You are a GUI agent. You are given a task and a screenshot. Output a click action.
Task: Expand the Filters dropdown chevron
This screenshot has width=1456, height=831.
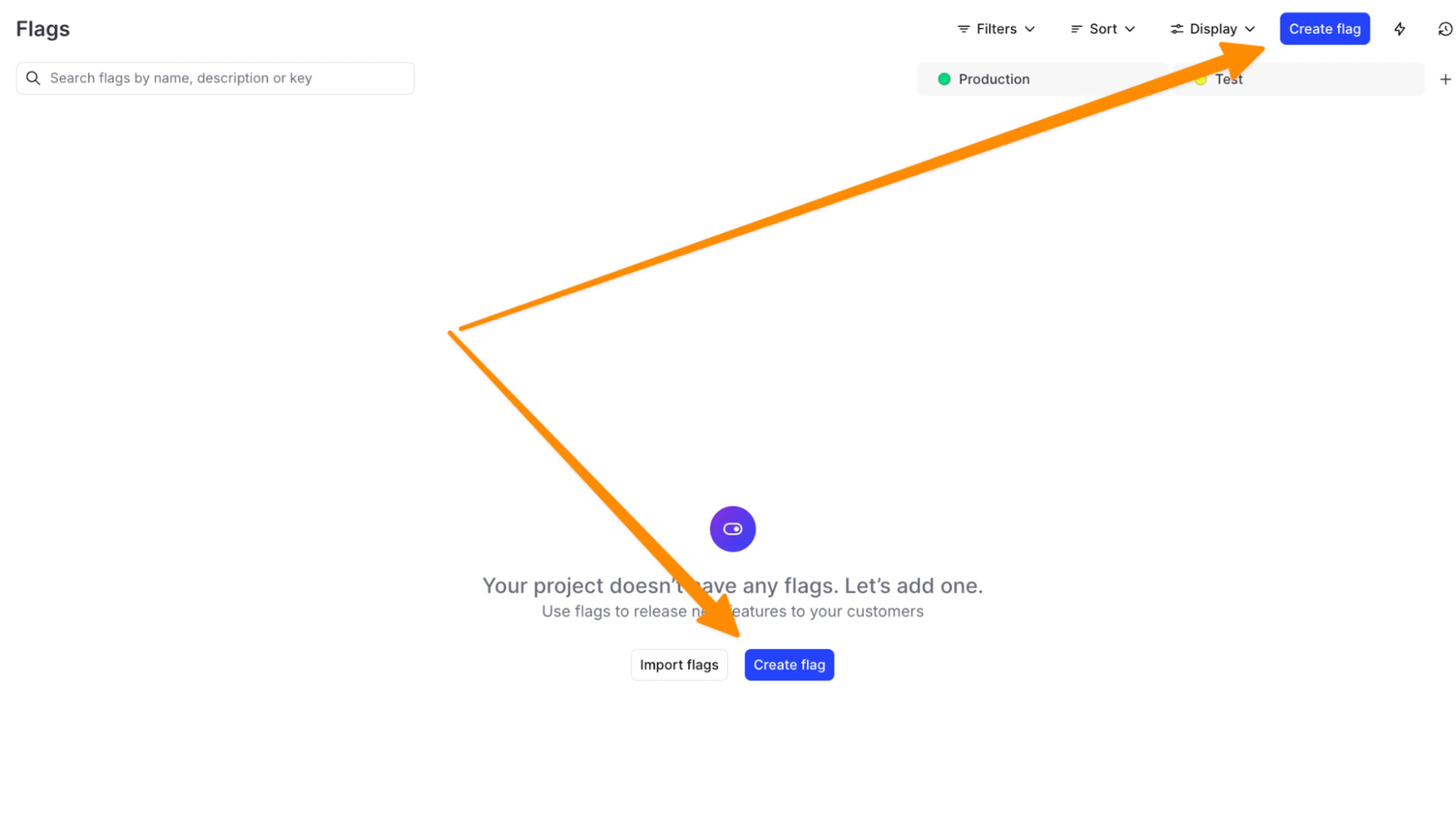tap(1029, 29)
